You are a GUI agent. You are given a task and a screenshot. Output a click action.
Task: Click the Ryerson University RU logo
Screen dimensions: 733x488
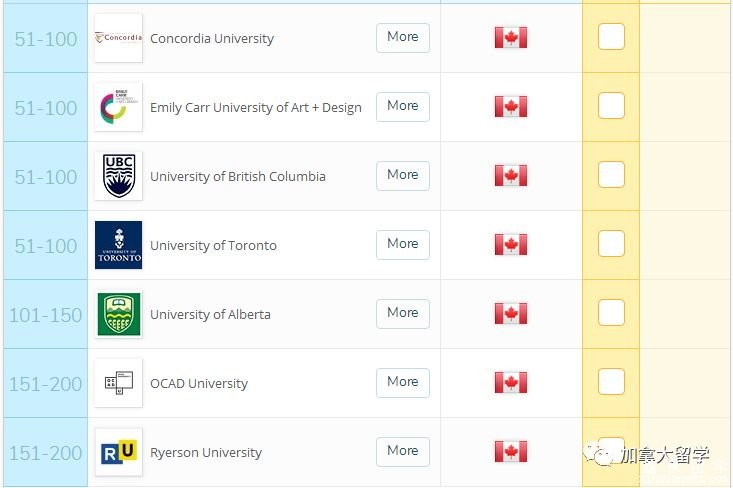[x=118, y=452]
